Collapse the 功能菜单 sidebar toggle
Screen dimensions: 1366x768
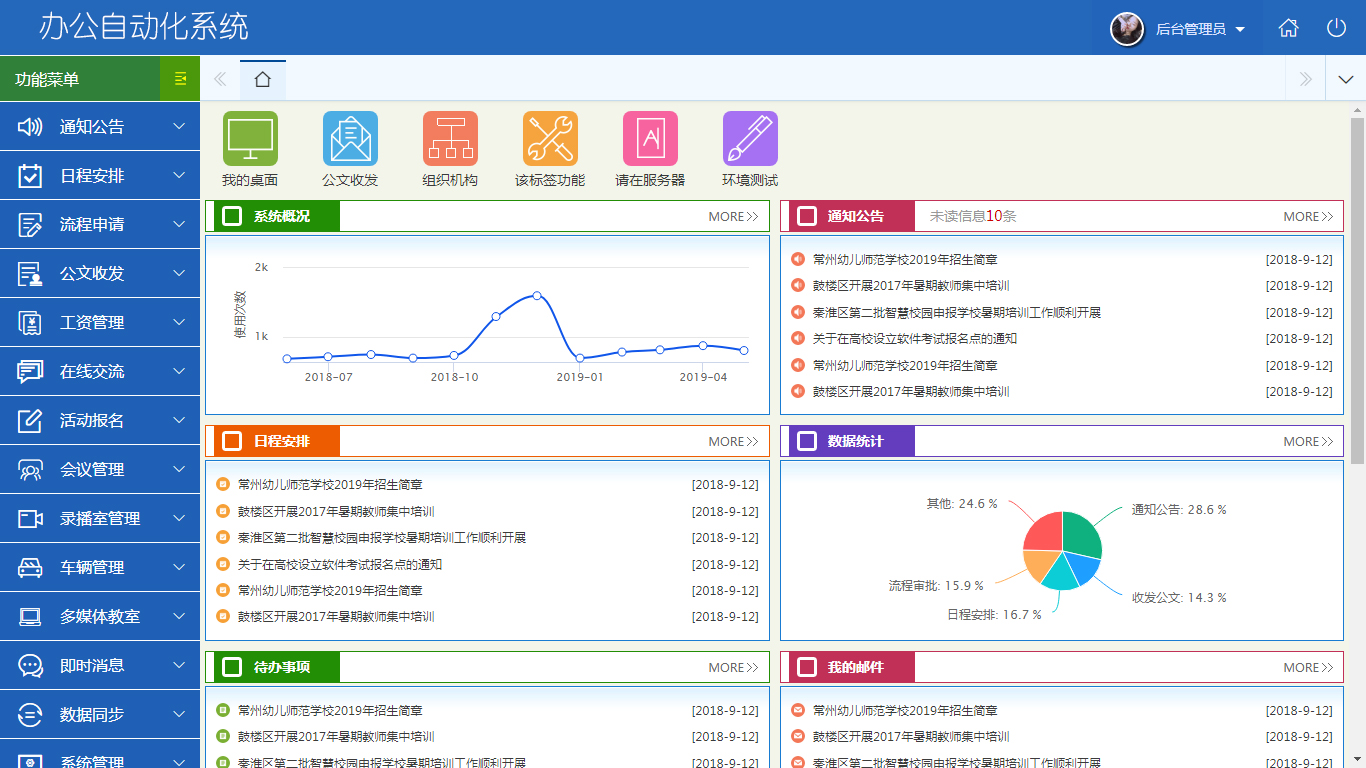[x=180, y=79]
